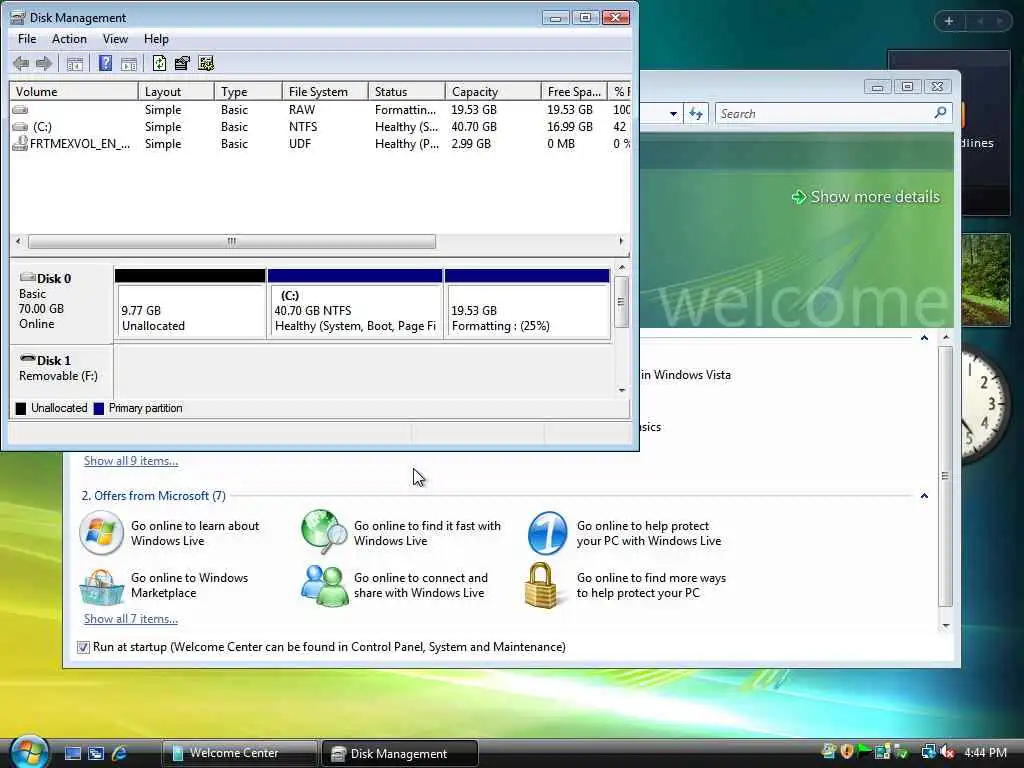Open the View menu
This screenshot has height=768, width=1024.
pos(115,39)
